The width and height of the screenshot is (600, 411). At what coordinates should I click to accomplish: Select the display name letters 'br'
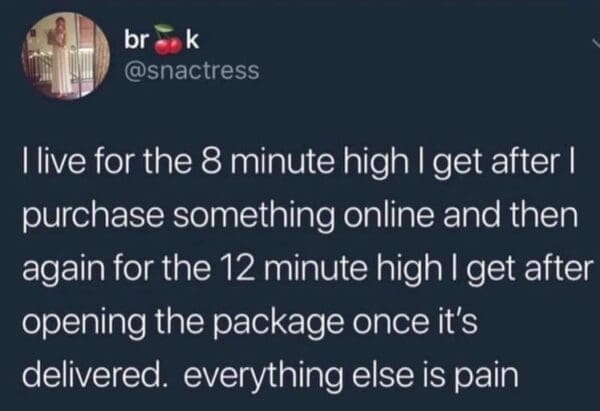(x=135, y=40)
